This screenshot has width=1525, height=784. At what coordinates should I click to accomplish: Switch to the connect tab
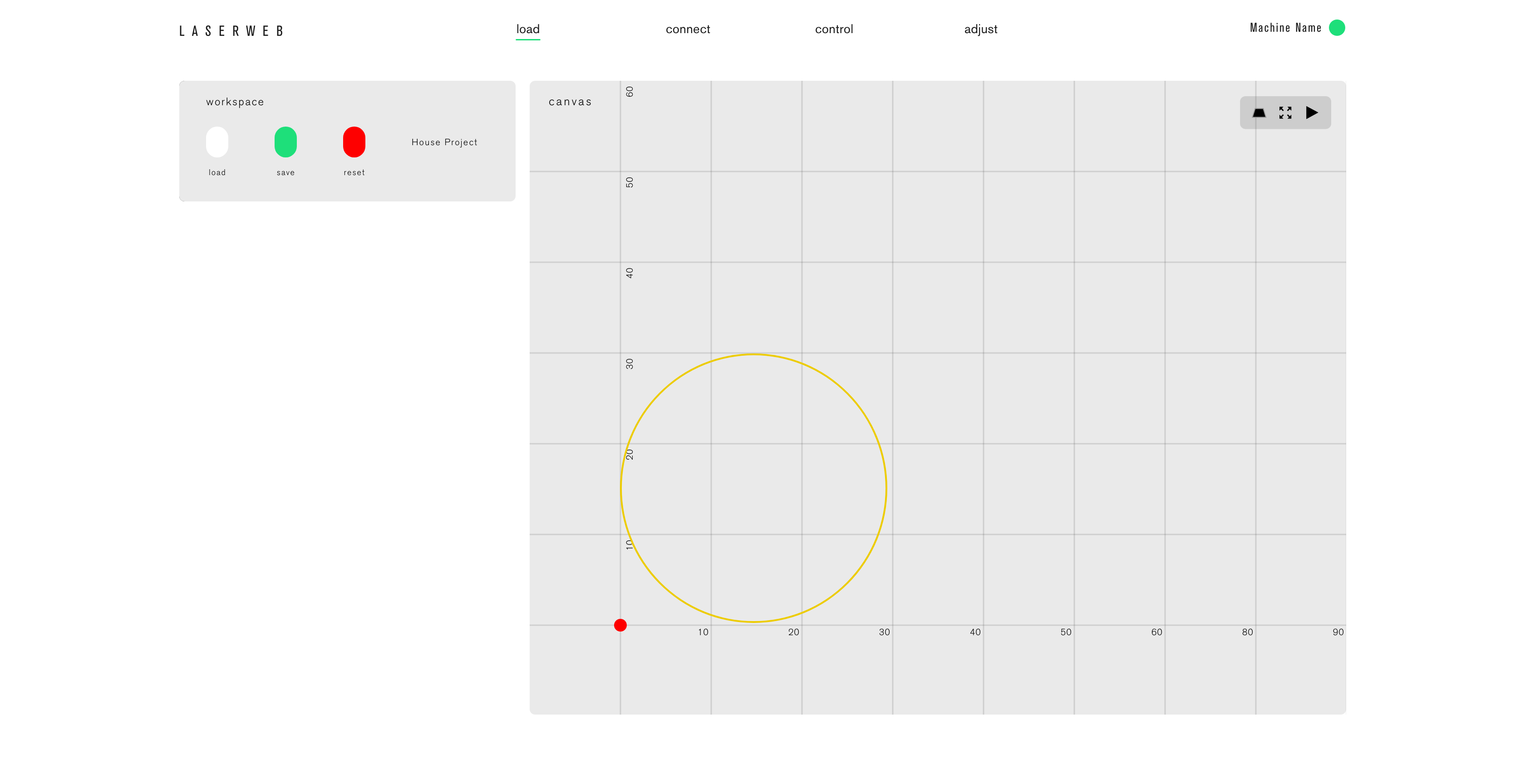687,29
